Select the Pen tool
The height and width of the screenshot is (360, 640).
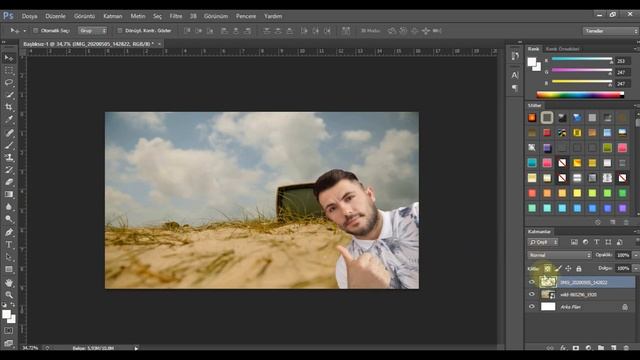click(x=9, y=232)
